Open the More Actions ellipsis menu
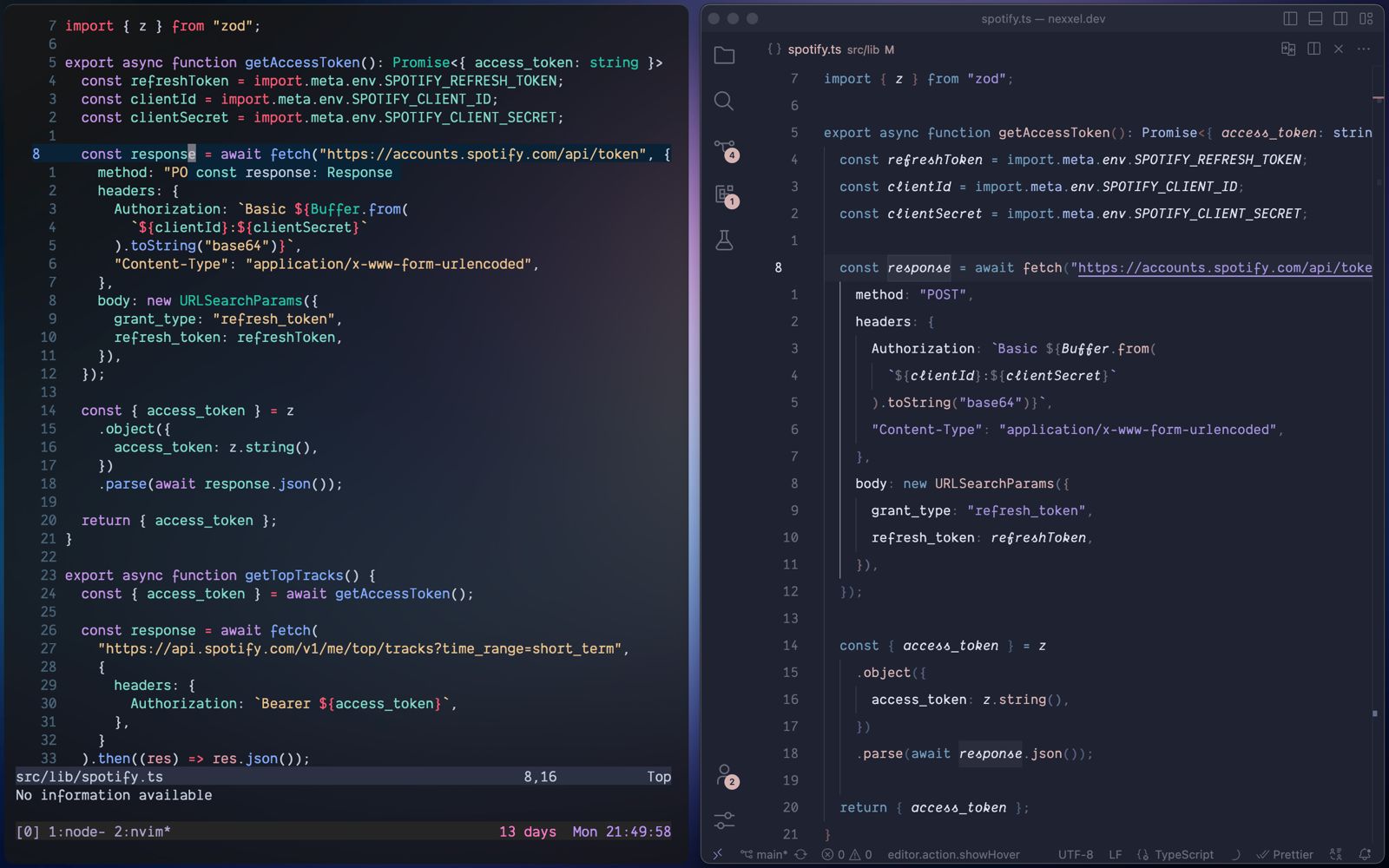Screen dimensions: 1389x868 [1362, 49]
